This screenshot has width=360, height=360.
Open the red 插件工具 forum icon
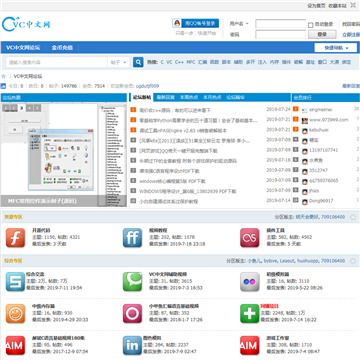[250, 238]
